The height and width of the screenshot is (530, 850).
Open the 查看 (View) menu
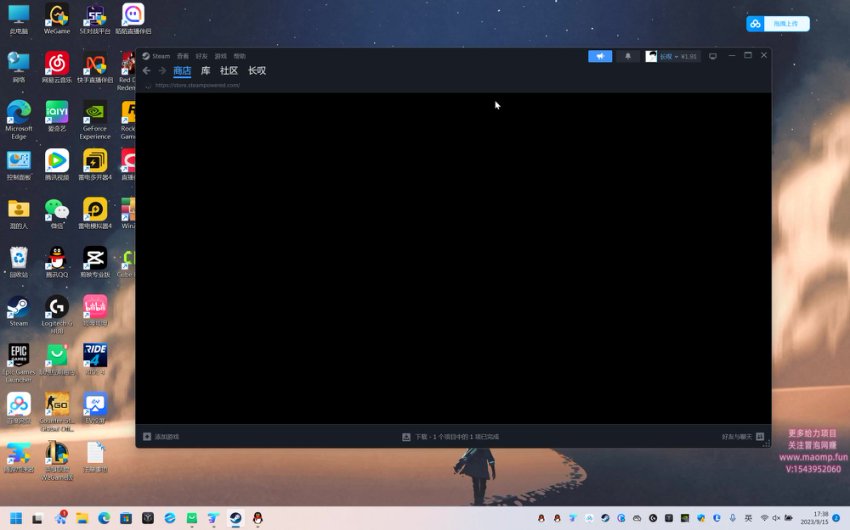tap(182, 56)
